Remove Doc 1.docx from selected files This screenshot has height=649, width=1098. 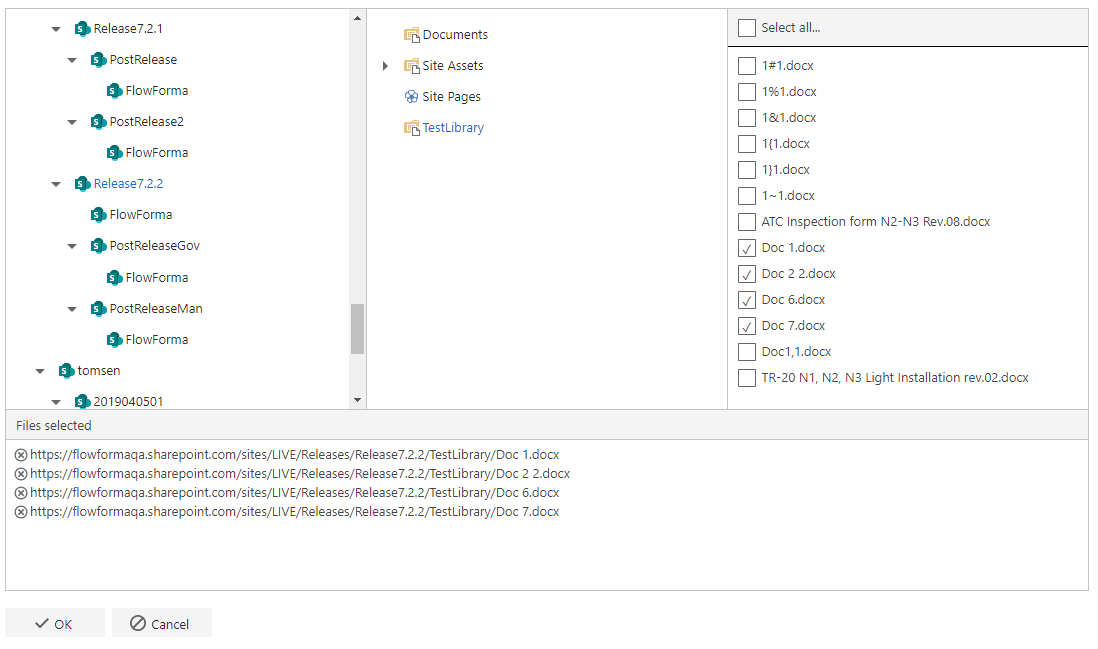(x=21, y=455)
